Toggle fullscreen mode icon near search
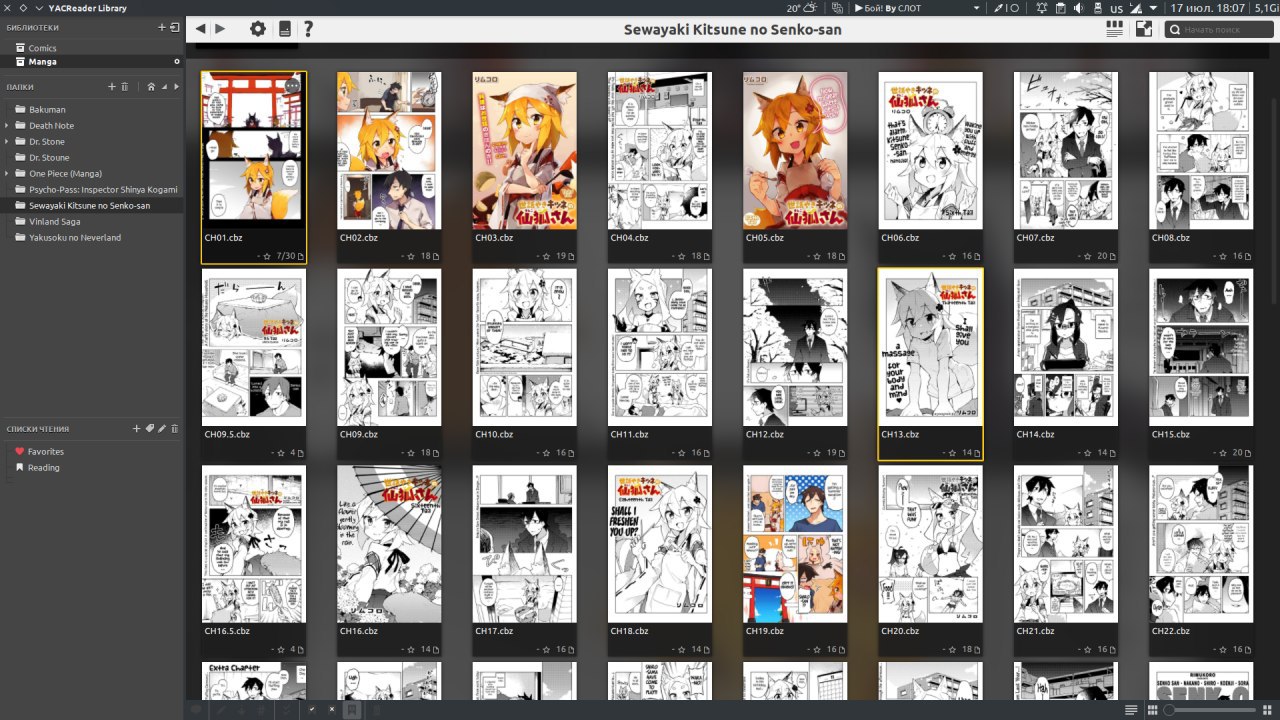This screenshot has height=720, width=1280. [x=1144, y=29]
